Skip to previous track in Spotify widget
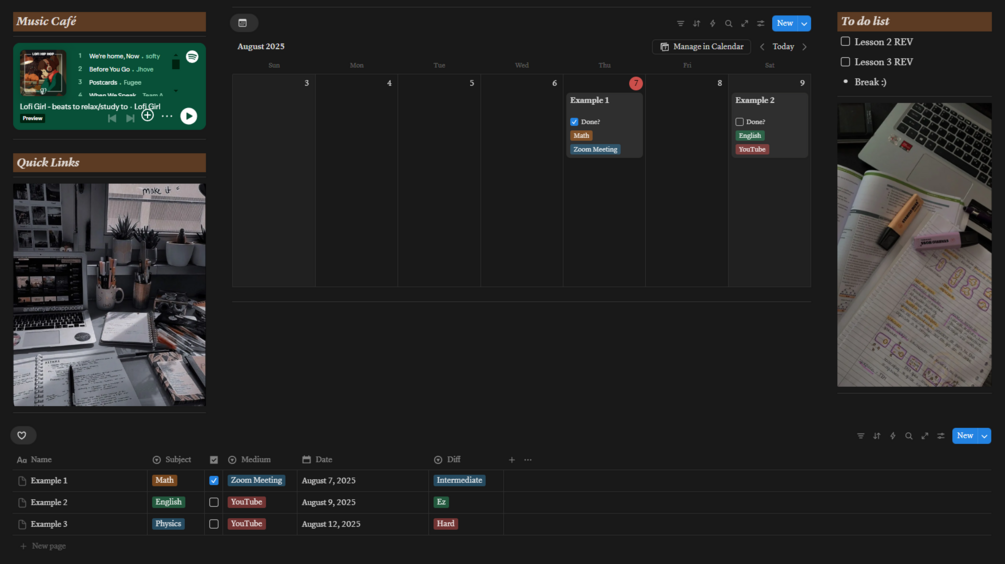Screen dimensions: 1005x564 (112, 118)
